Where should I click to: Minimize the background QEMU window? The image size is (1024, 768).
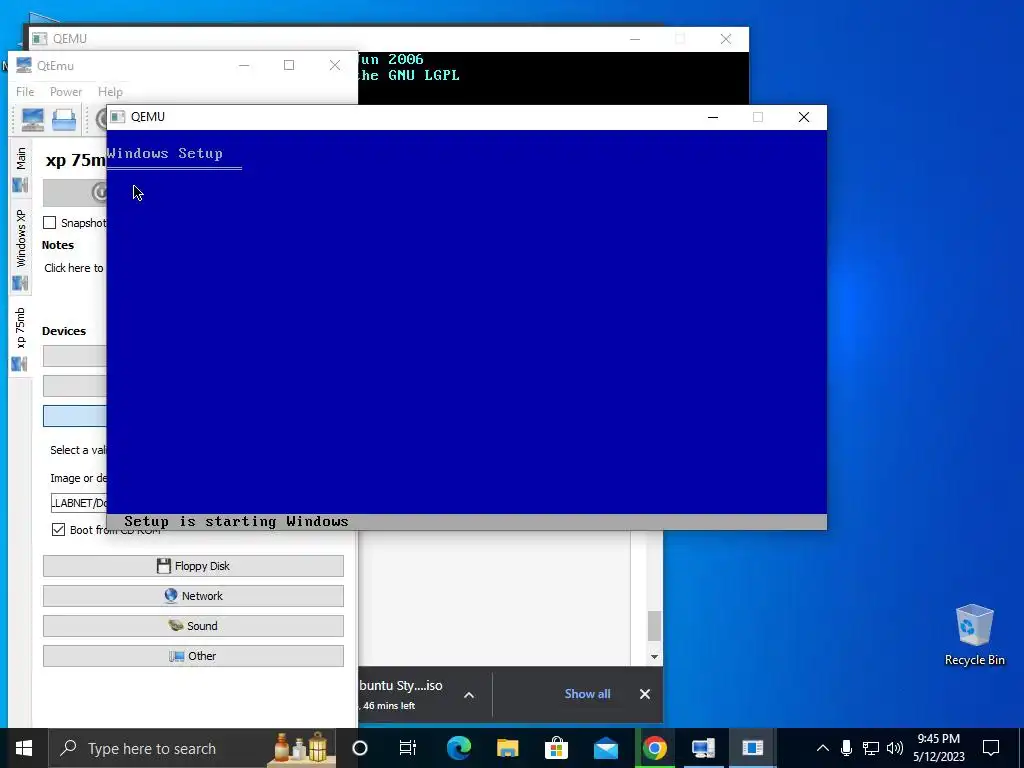[x=635, y=39]
